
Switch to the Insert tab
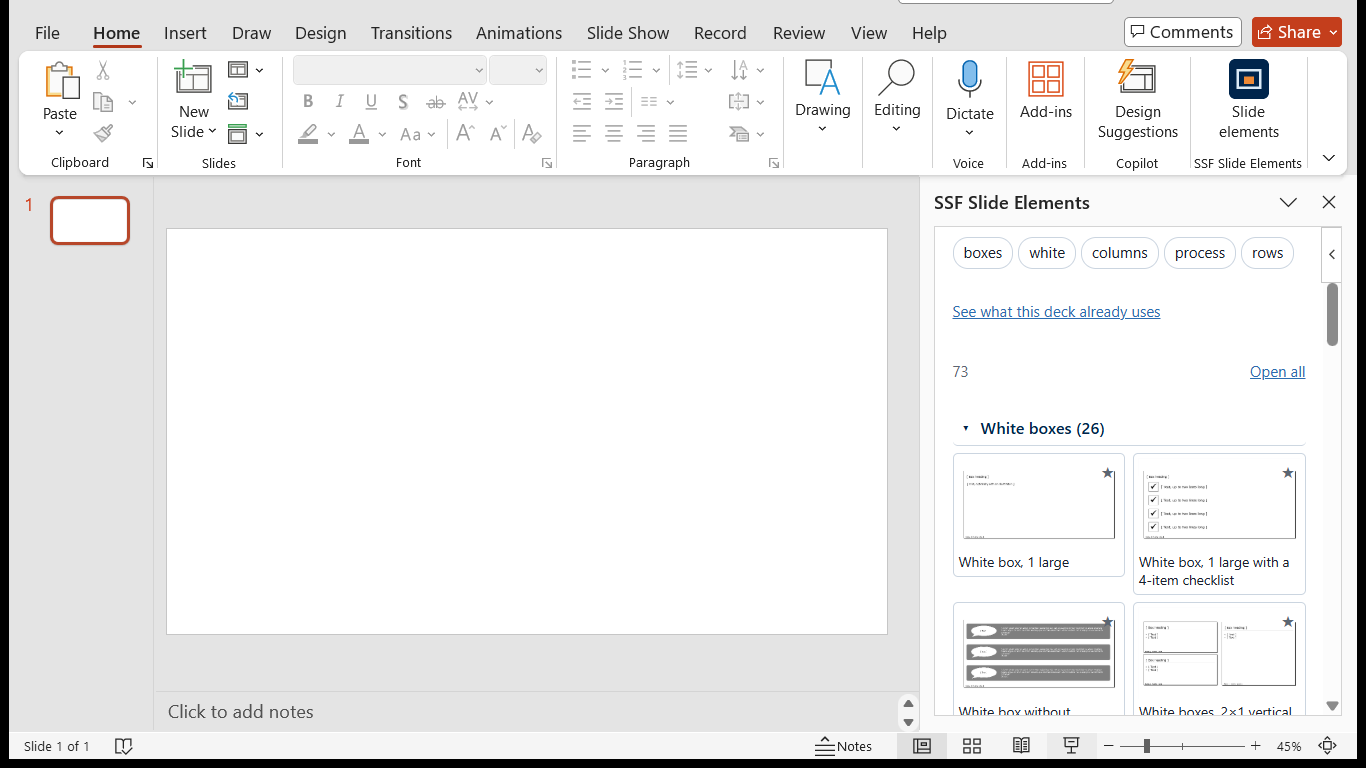(x=185, y=33)
